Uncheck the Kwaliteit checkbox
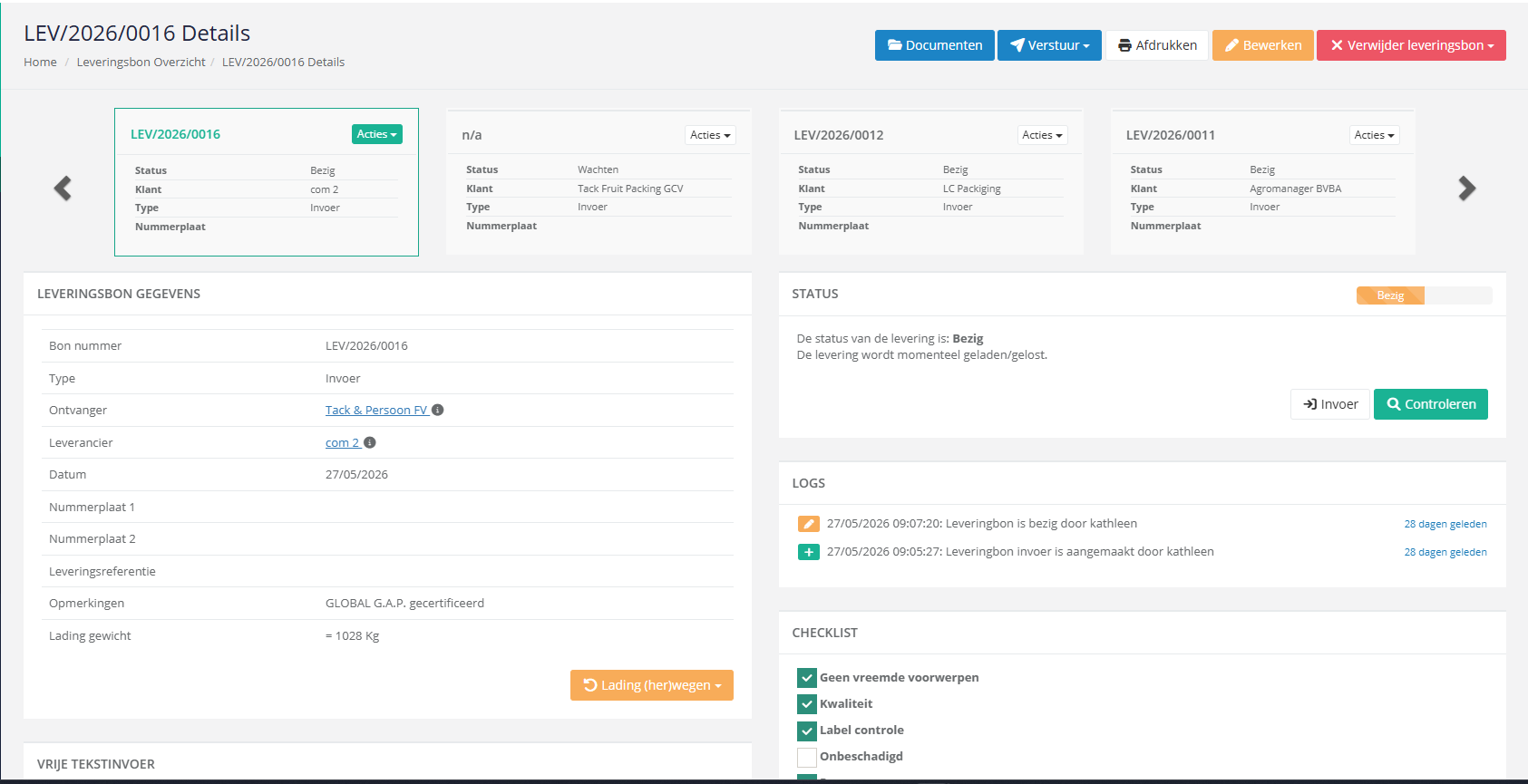 pos(806,704)
